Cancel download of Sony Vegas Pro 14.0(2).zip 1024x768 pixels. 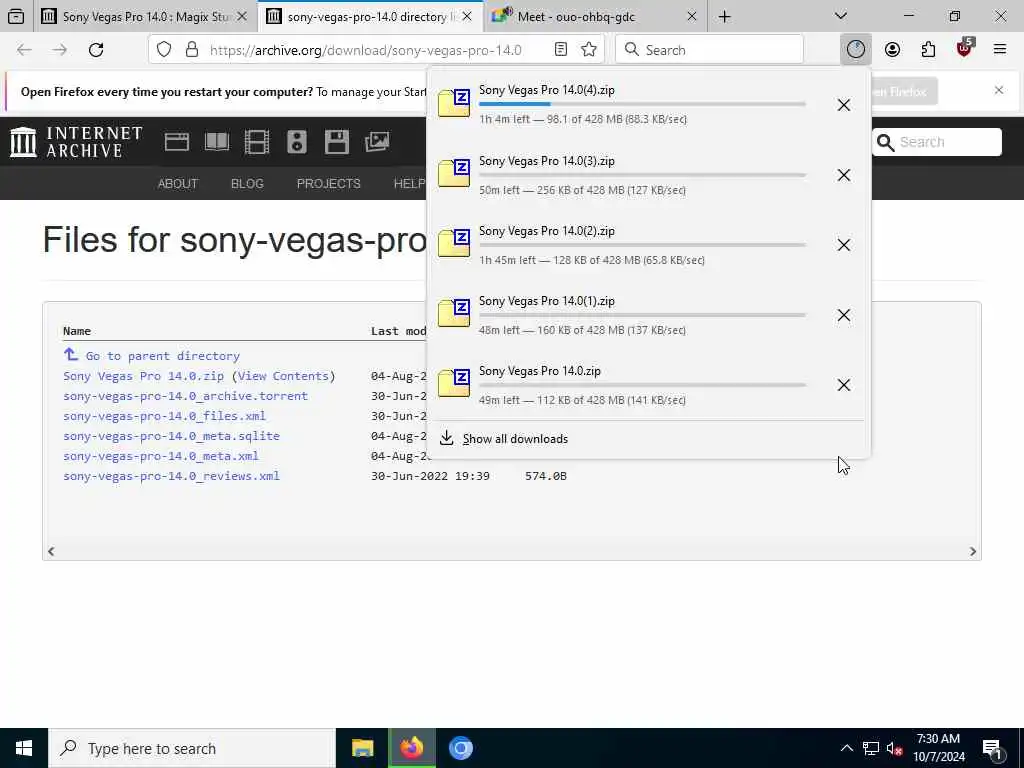pyautogui.click(x=844, y=245)
